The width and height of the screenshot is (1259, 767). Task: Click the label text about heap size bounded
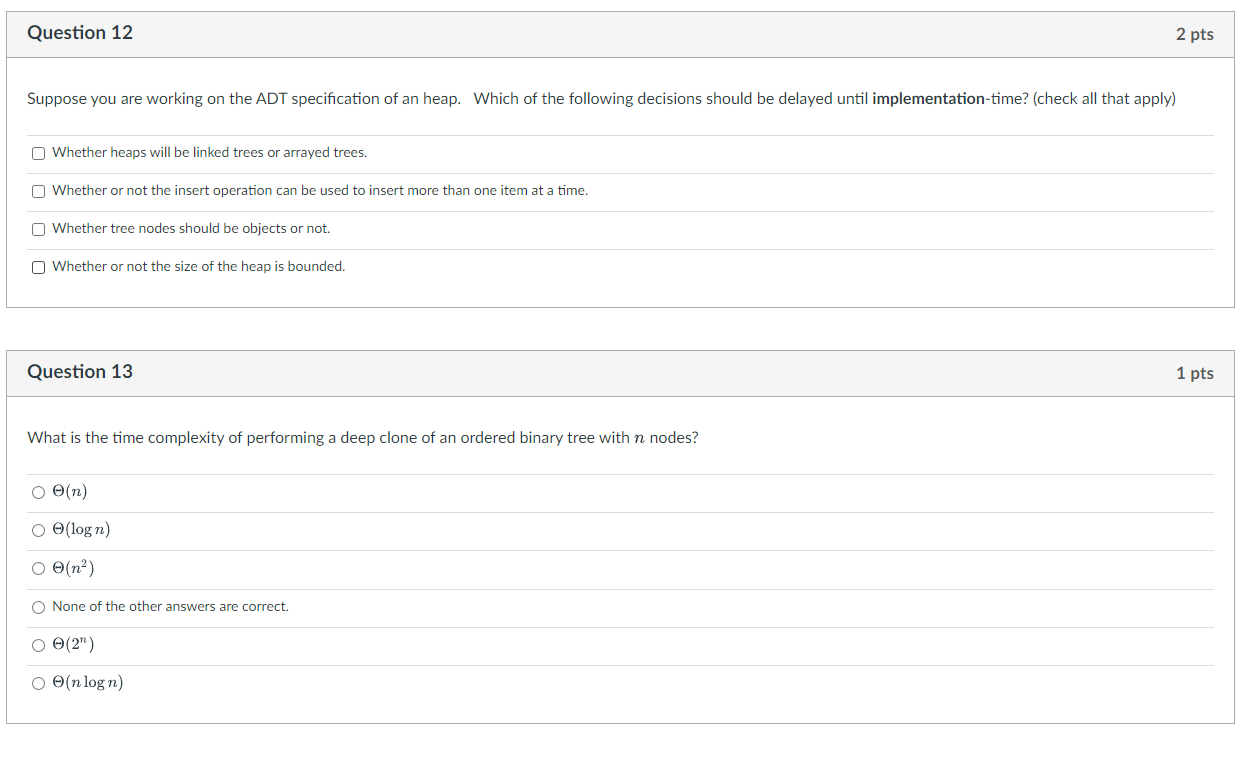(198, 267)
